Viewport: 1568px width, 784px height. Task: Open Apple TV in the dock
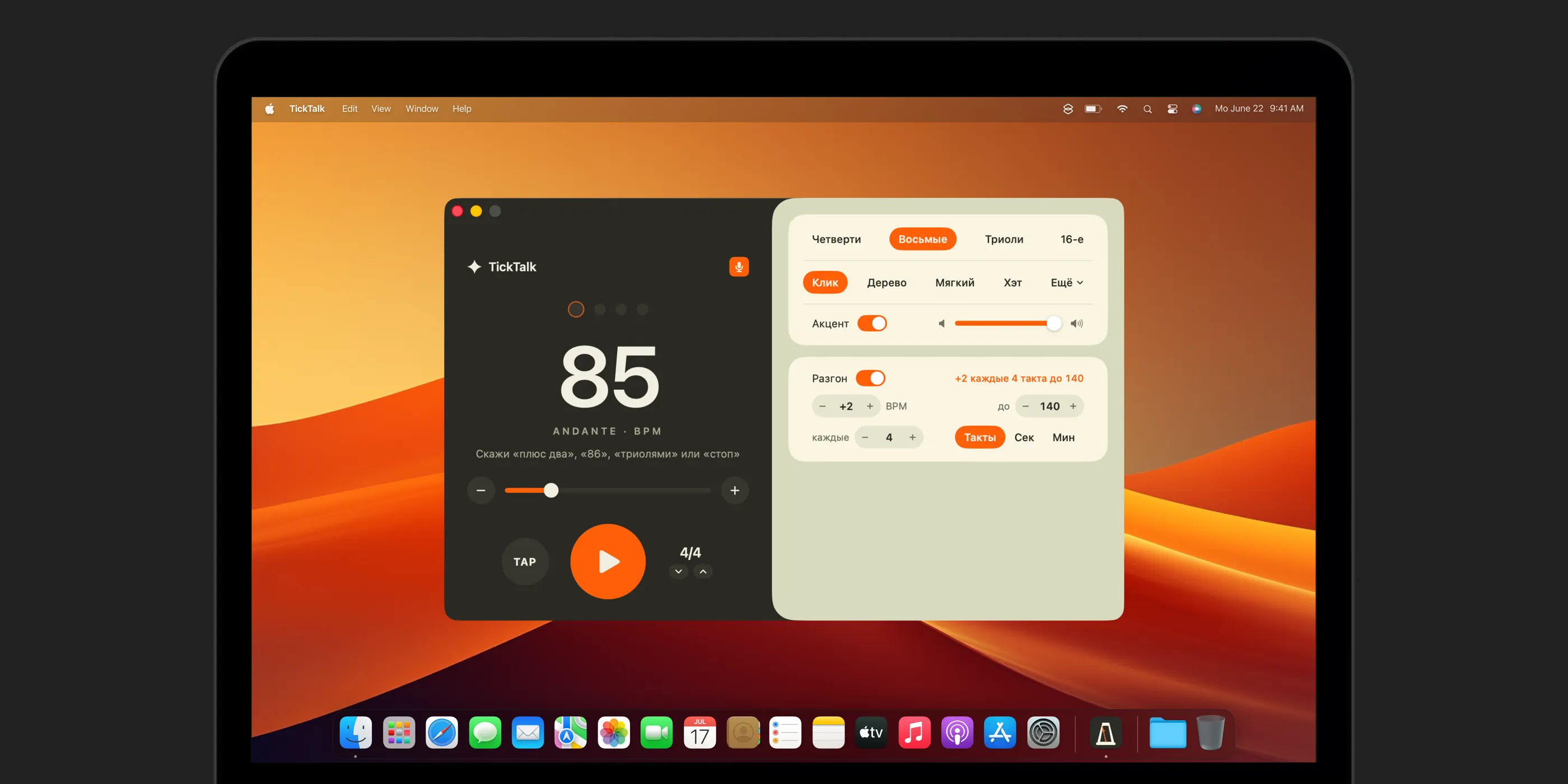(871, 732)
